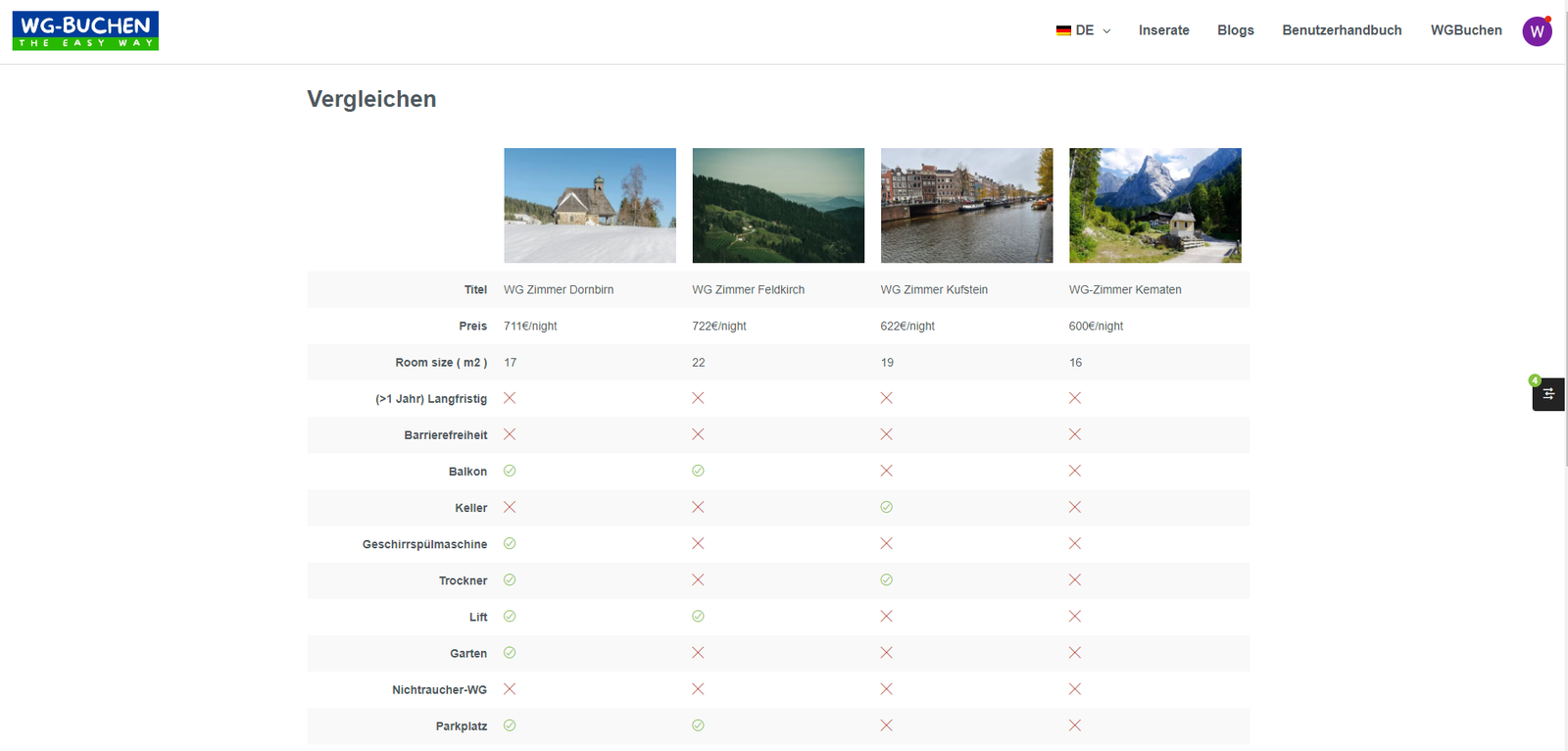
Task: Click the Trockner row label
Action: coord(463,580)
